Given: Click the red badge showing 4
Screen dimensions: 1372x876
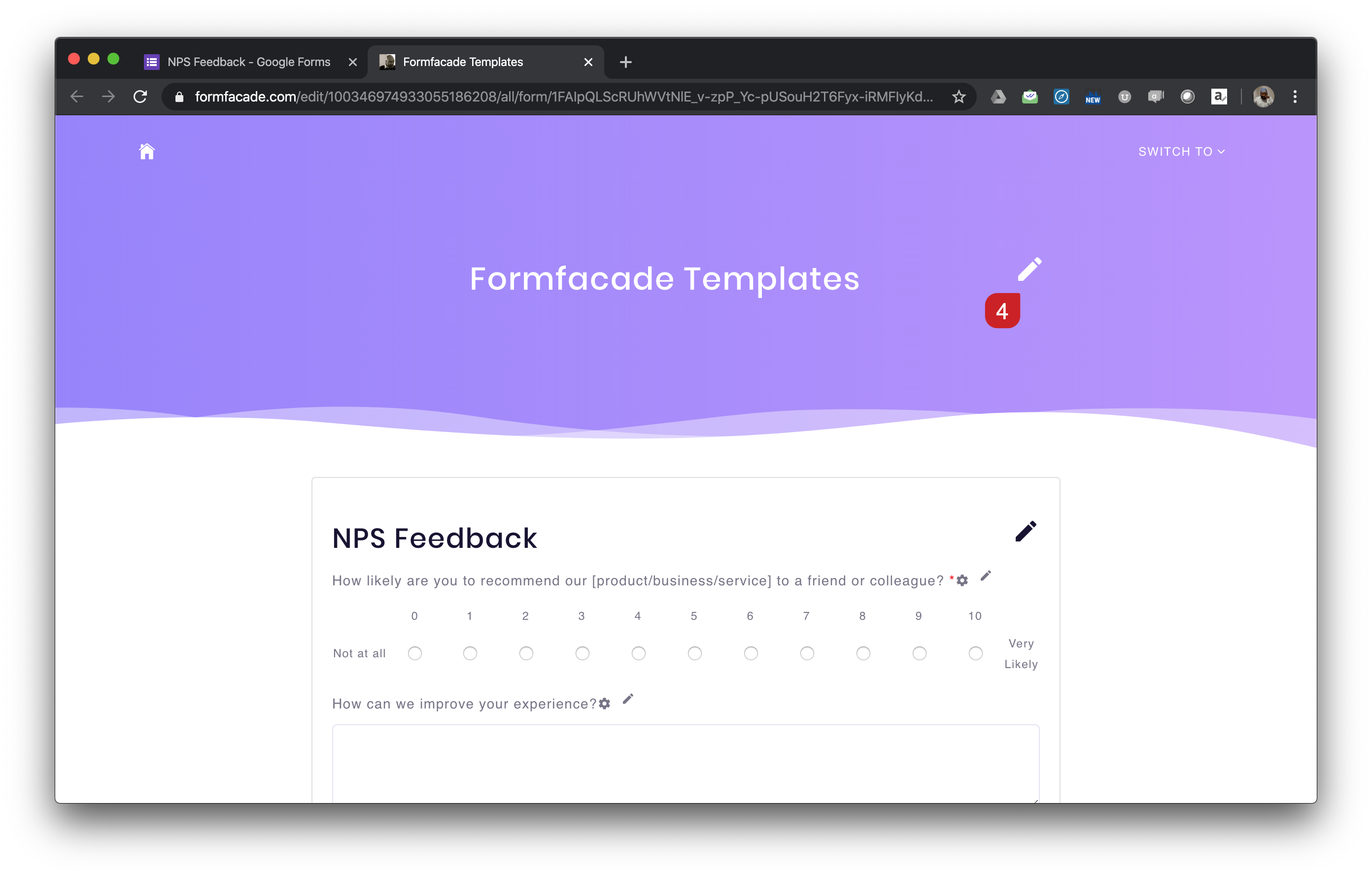Looking at the screenshot, I should coord(1003,310).
